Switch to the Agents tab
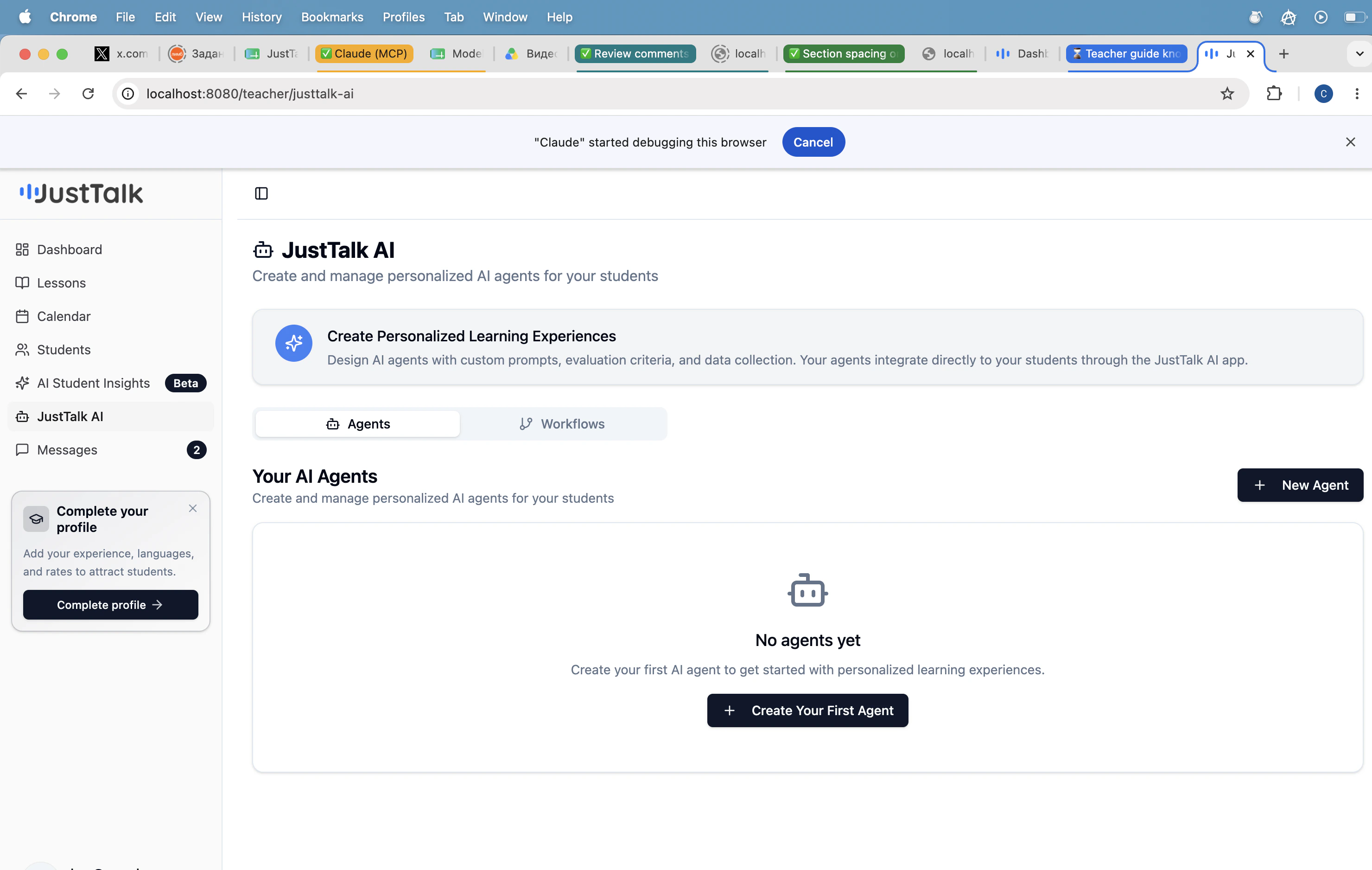Viewport: 1372px width, 870px height. [358, 423]
